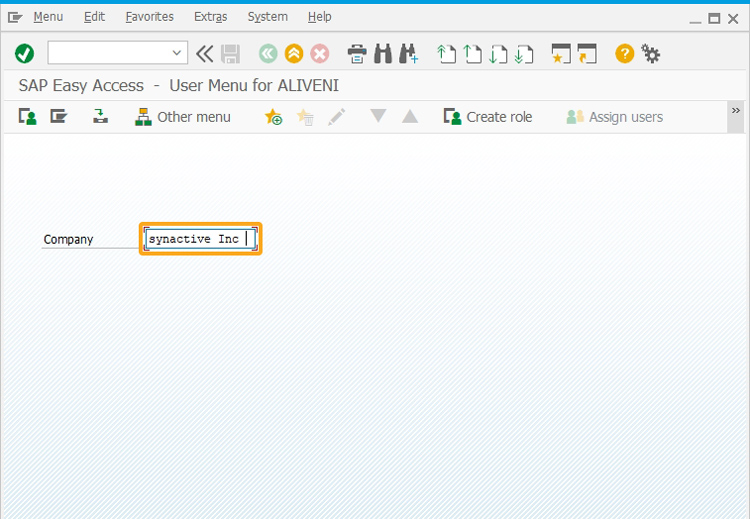Click the Create role button

[x=487, y=117]
